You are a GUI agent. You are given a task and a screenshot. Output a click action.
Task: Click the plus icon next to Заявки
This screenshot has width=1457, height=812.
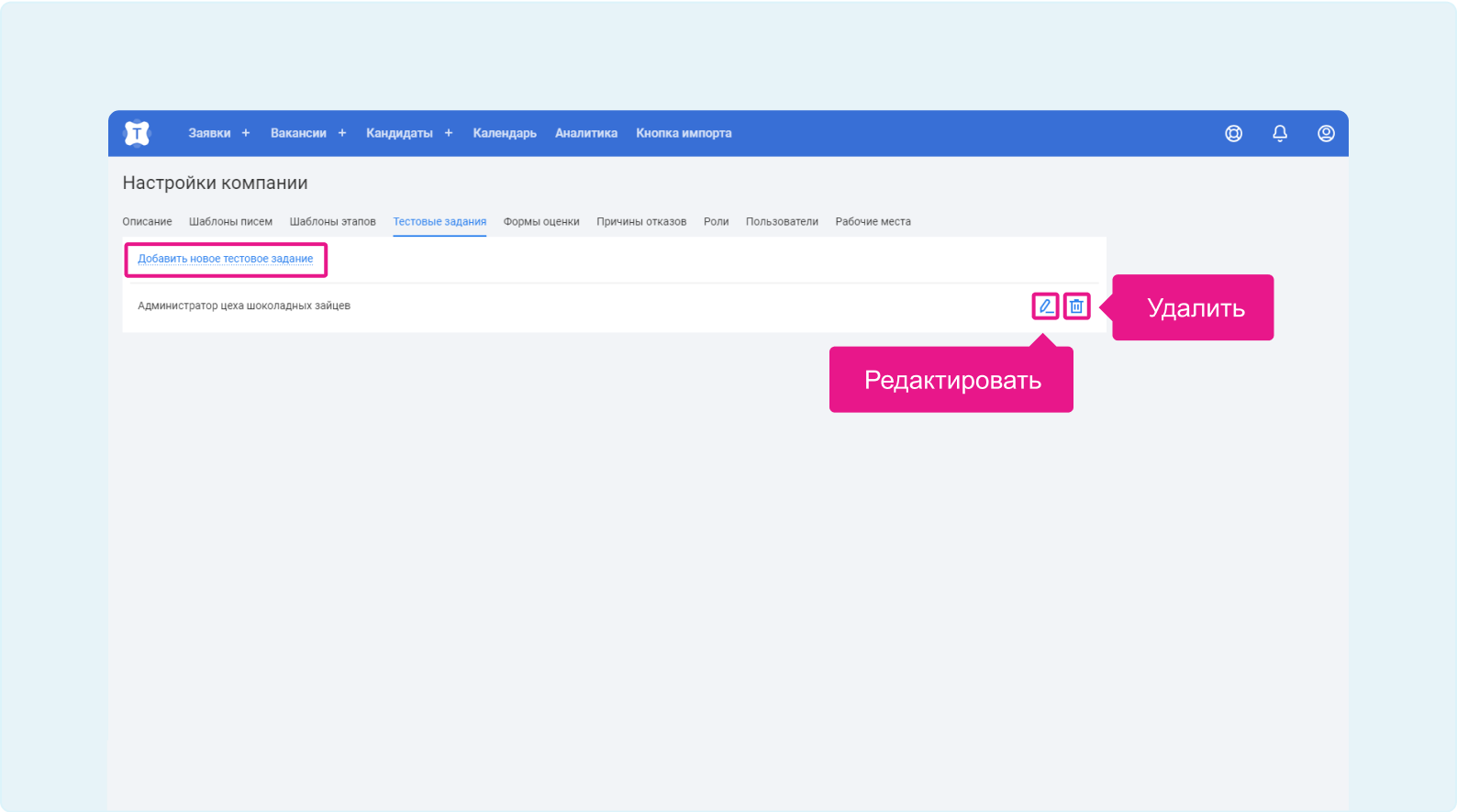(x=246, y=133)
